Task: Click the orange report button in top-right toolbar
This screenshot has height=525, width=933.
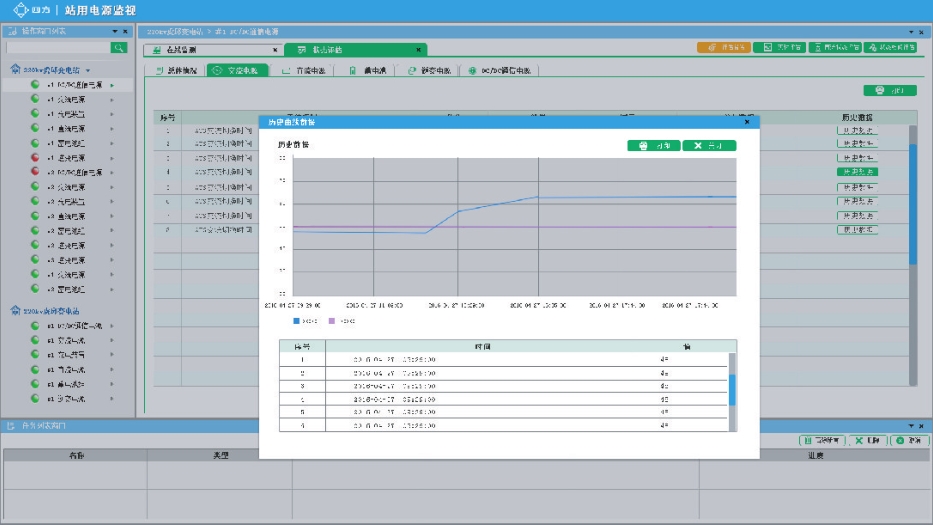Action: [723, 47]
